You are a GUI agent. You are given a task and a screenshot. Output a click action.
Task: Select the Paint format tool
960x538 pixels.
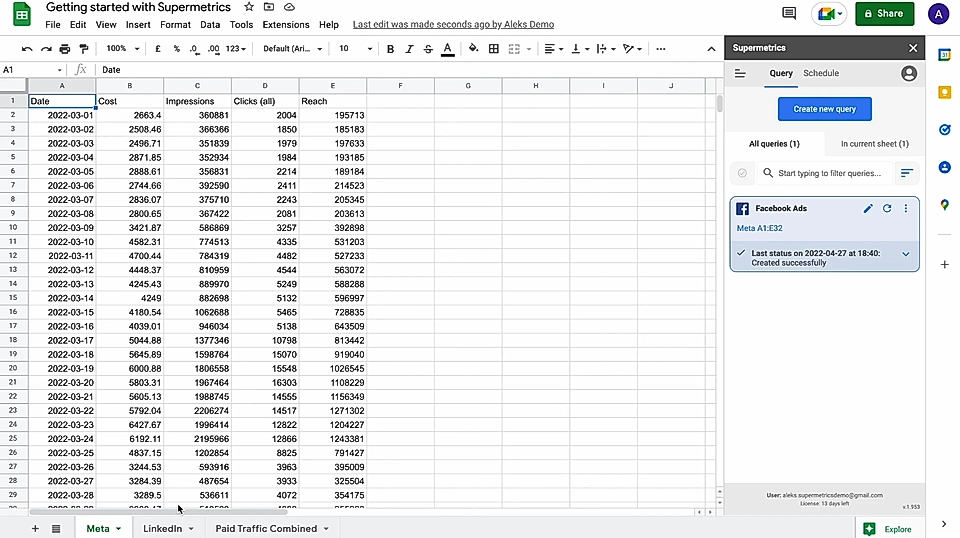click(84, 49)
